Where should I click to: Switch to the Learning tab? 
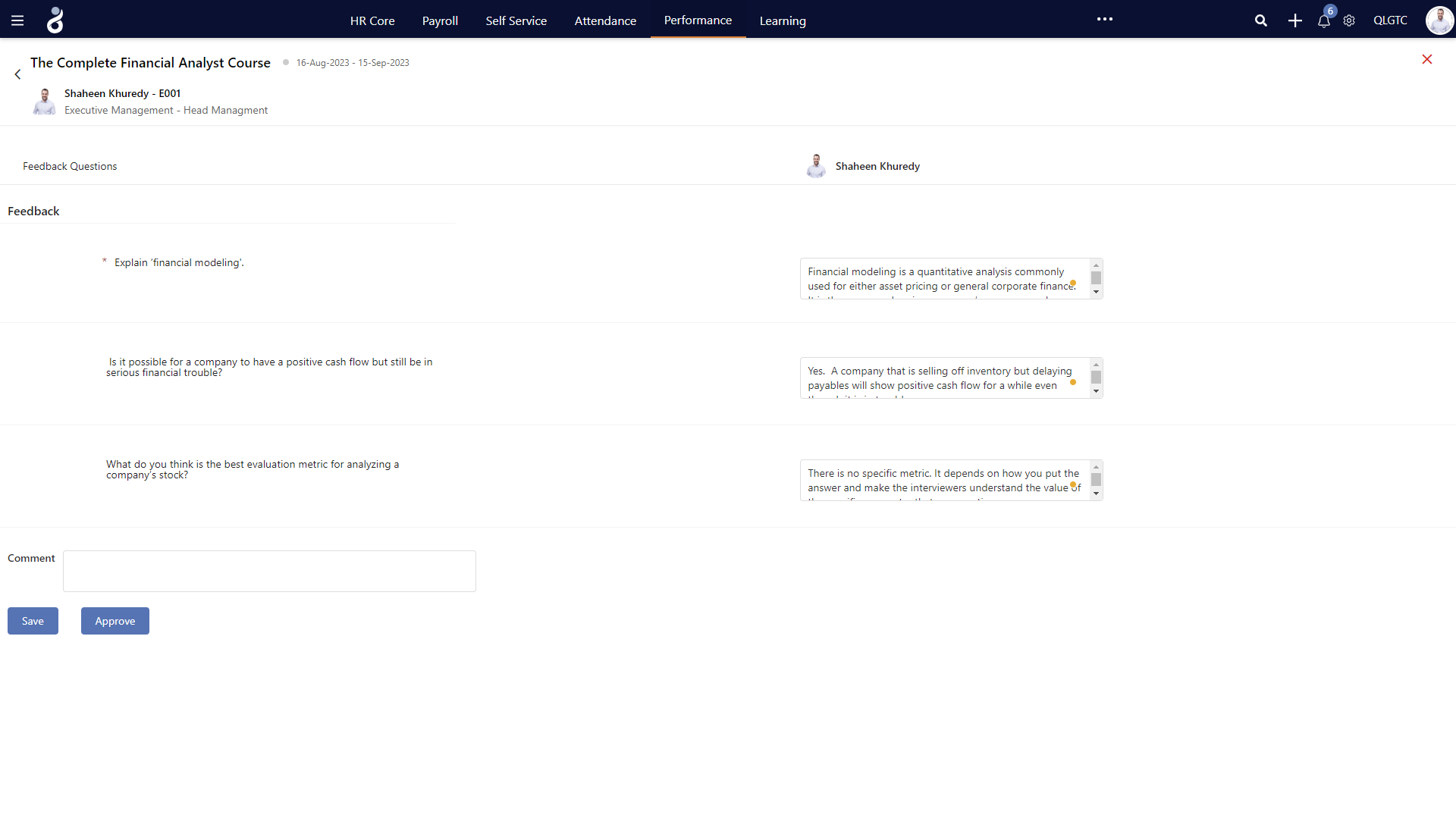[x=782, y=20]
